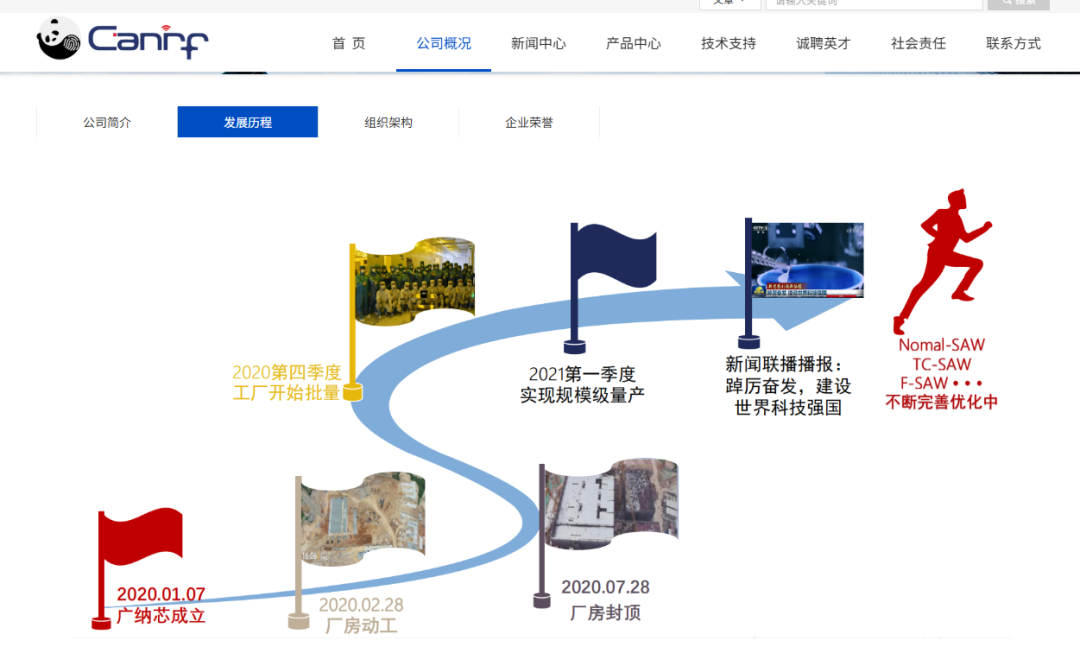Click the news broadcast wafer image
Viewport: 1080px width, 647px height.
pos(807,260)
